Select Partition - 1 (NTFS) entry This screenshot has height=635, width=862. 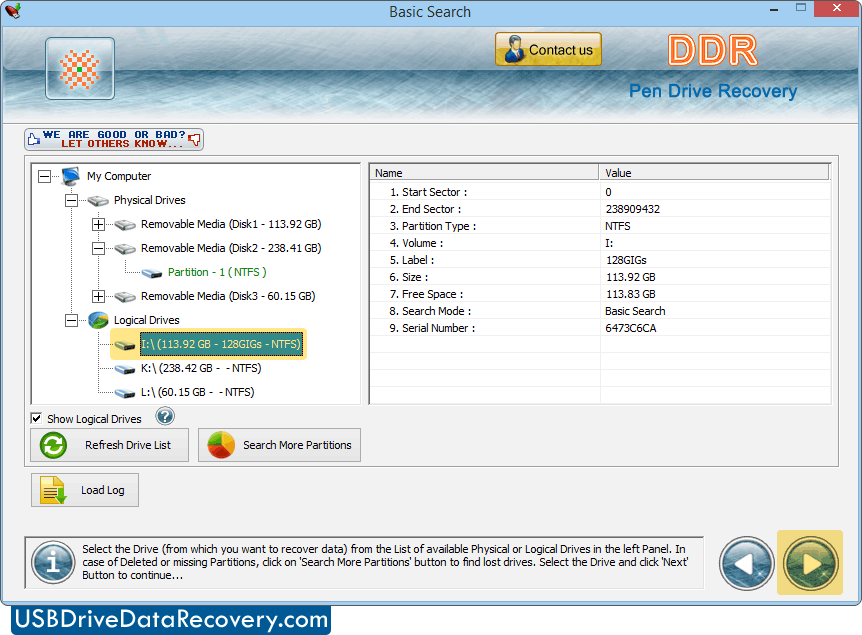[217, 272]
